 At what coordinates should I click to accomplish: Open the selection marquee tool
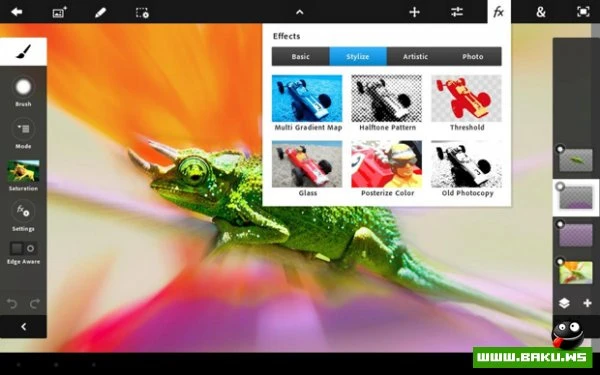(x=142, y=13)
